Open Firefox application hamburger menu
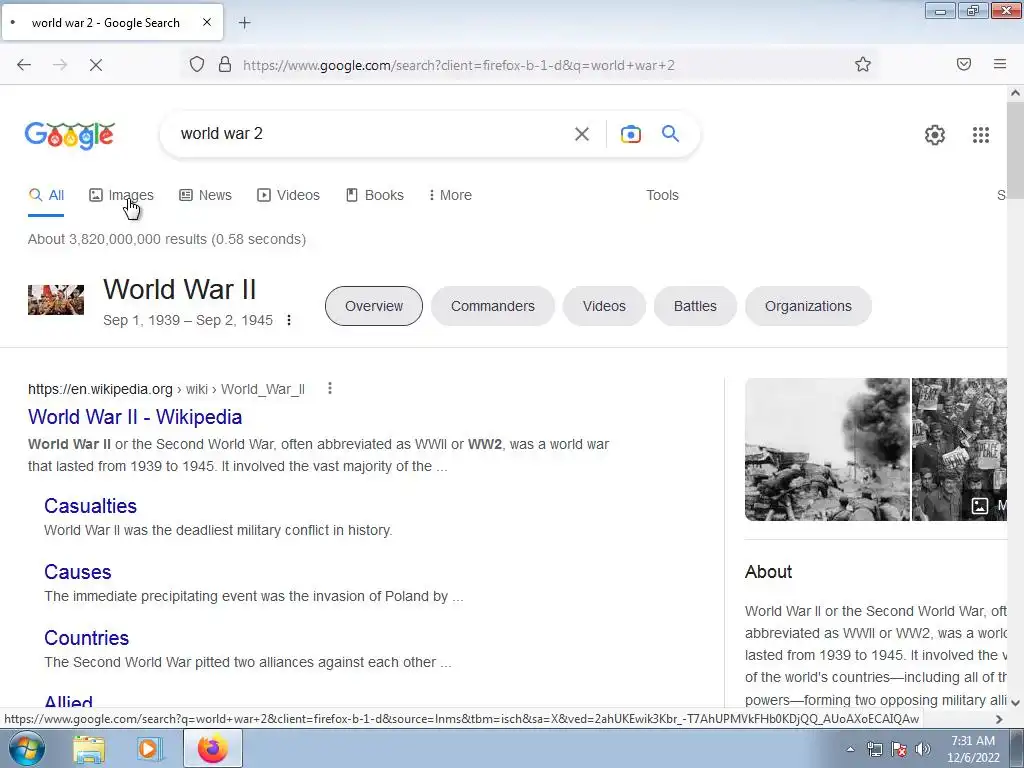 pos(1000,64)
